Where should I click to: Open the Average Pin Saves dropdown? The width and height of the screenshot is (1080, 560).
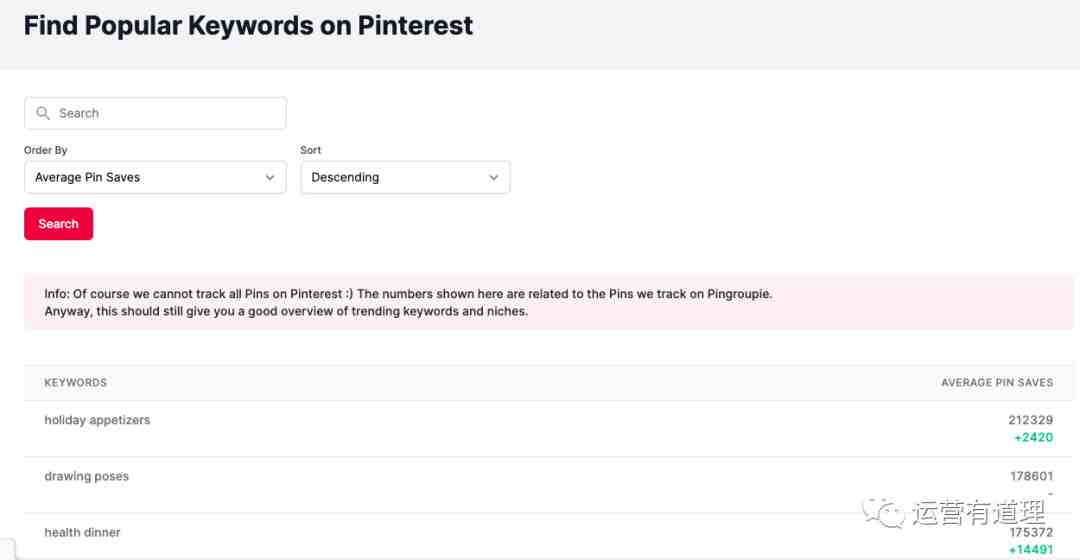(x=155, y=178)
